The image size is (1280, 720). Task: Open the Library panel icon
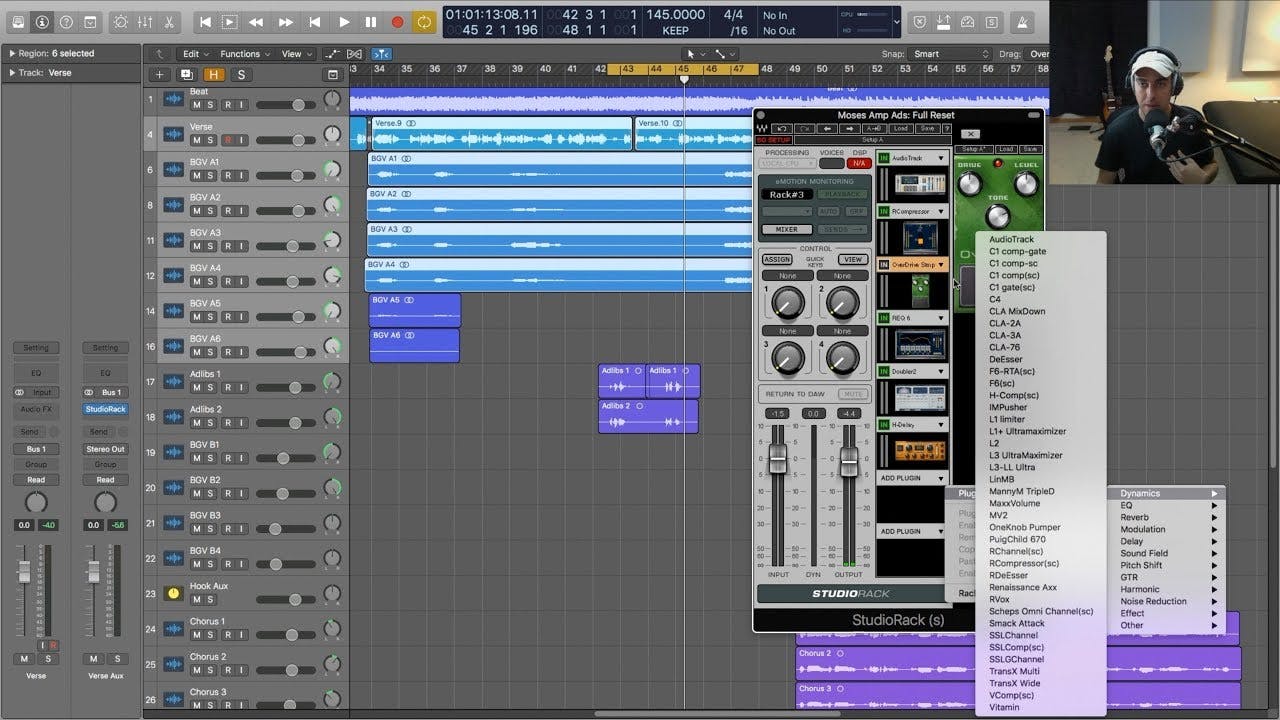click(17, 21)
